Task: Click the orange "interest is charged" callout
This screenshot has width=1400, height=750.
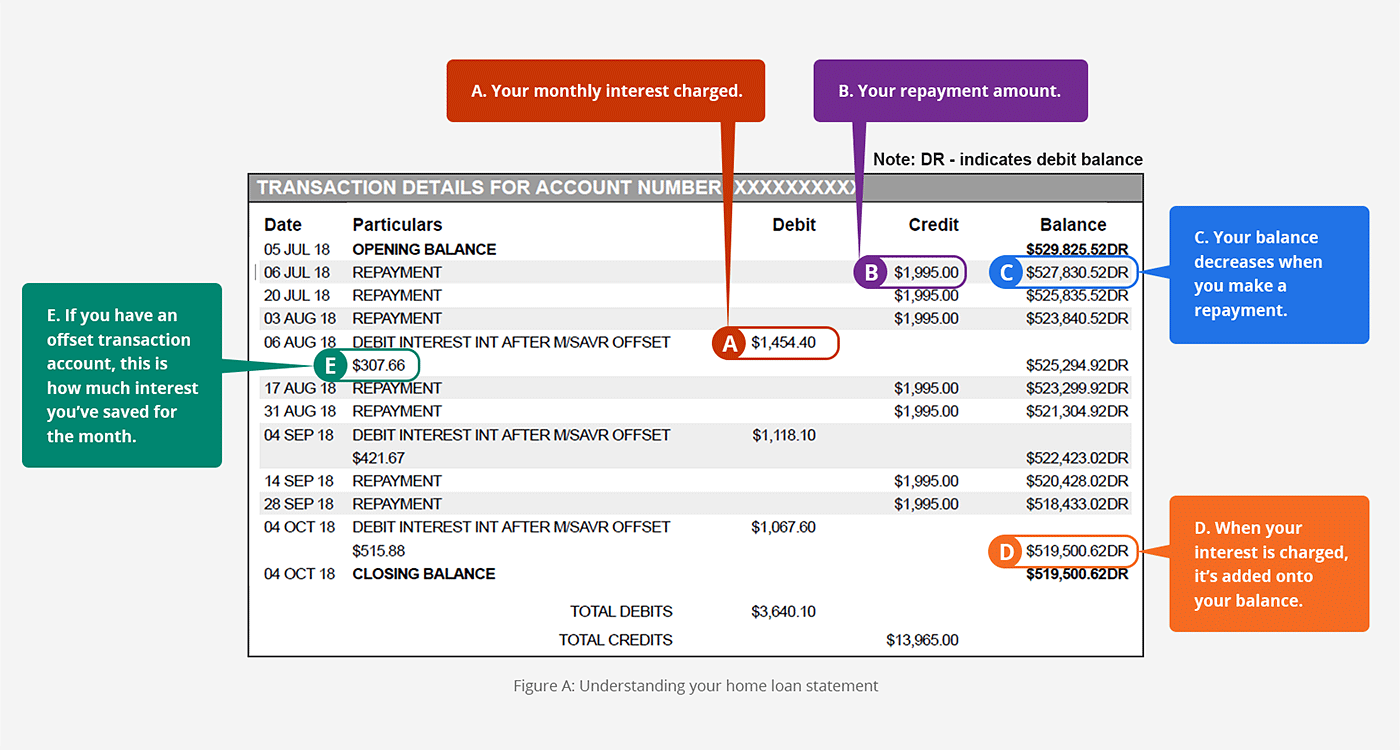Action: click(1268, 563)
